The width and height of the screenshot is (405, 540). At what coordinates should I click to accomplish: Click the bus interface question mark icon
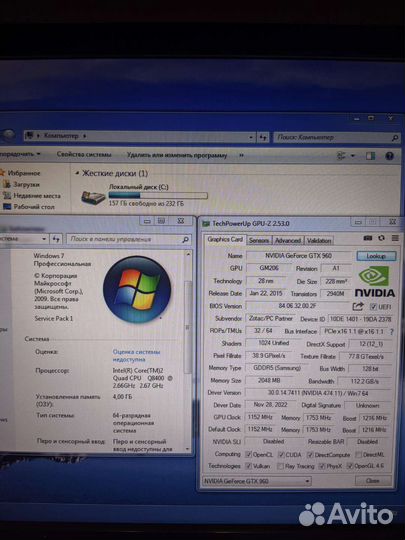coord(391,332)
